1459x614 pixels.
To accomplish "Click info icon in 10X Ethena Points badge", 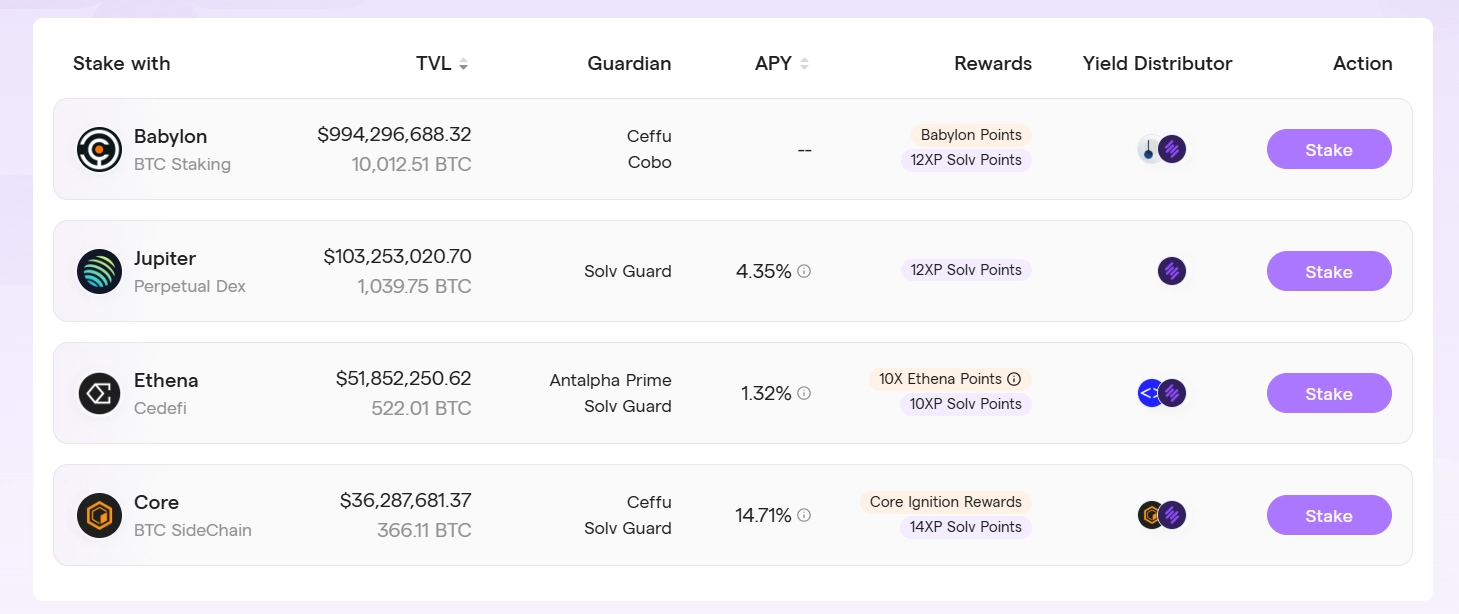I will pyautogui.click(x=1014, y=379).
